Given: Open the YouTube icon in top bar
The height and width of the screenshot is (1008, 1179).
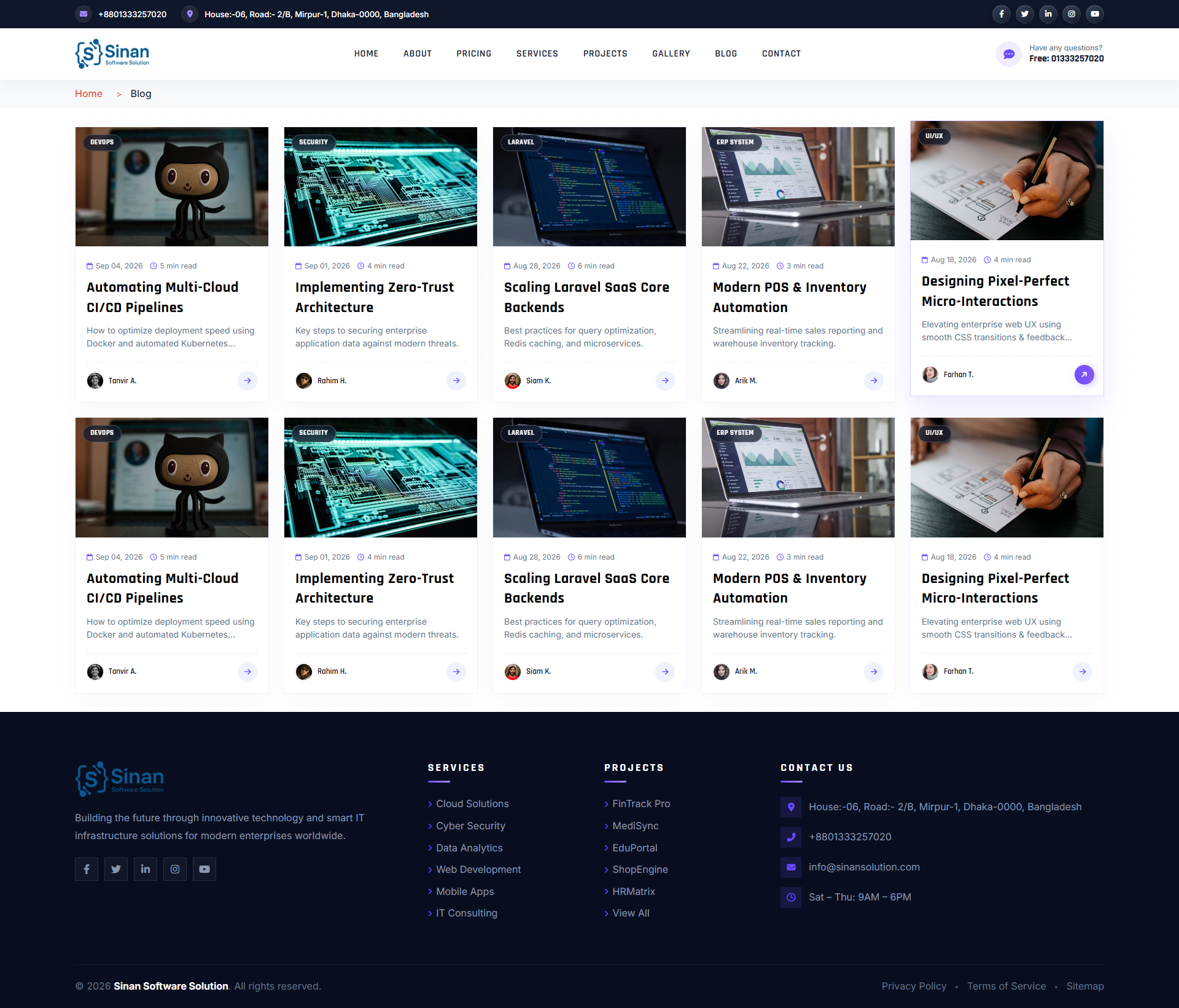Looking at the screenshot, I should (x=1094, y=14).
